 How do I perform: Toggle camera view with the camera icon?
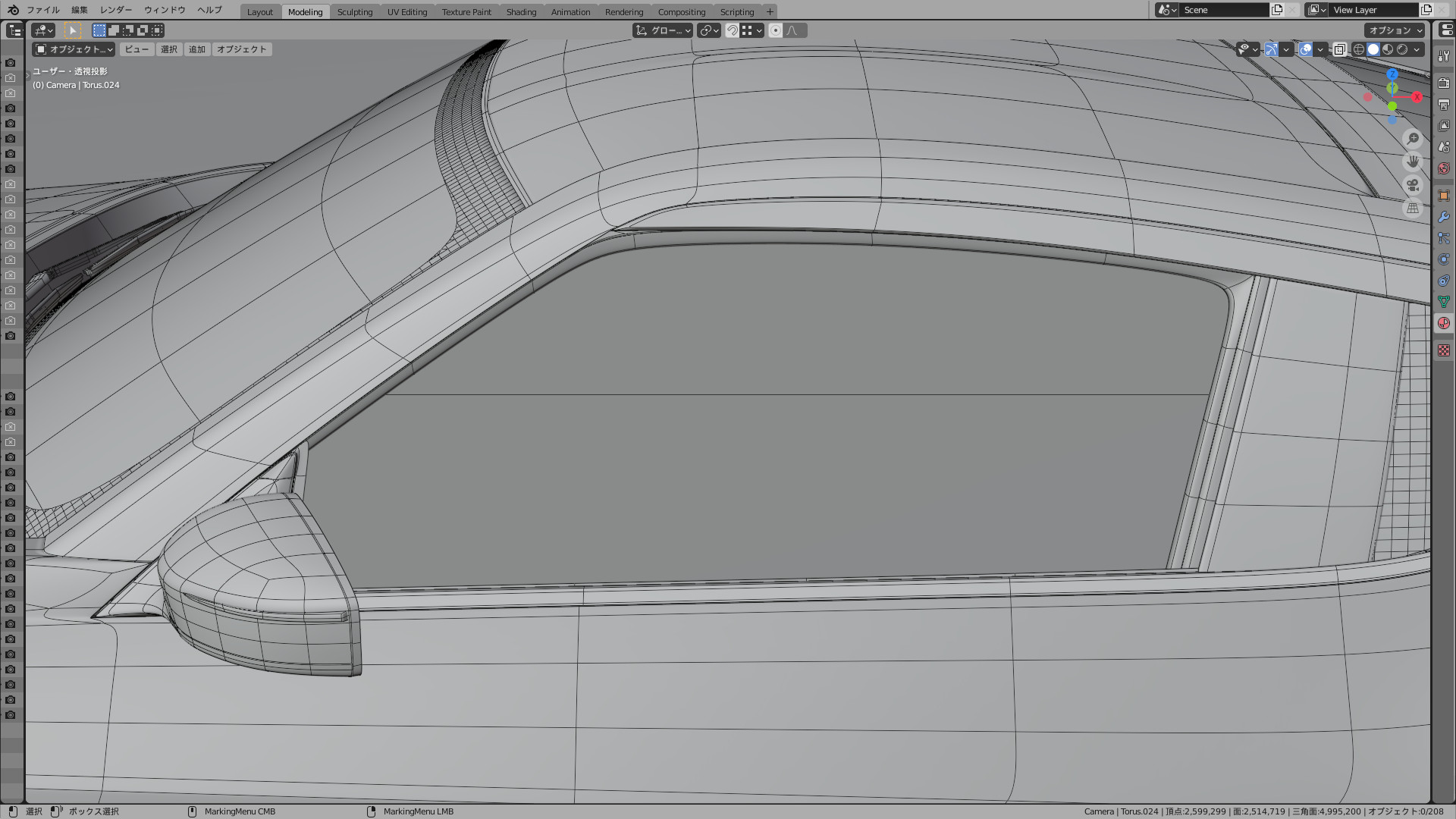point(1413,185)
